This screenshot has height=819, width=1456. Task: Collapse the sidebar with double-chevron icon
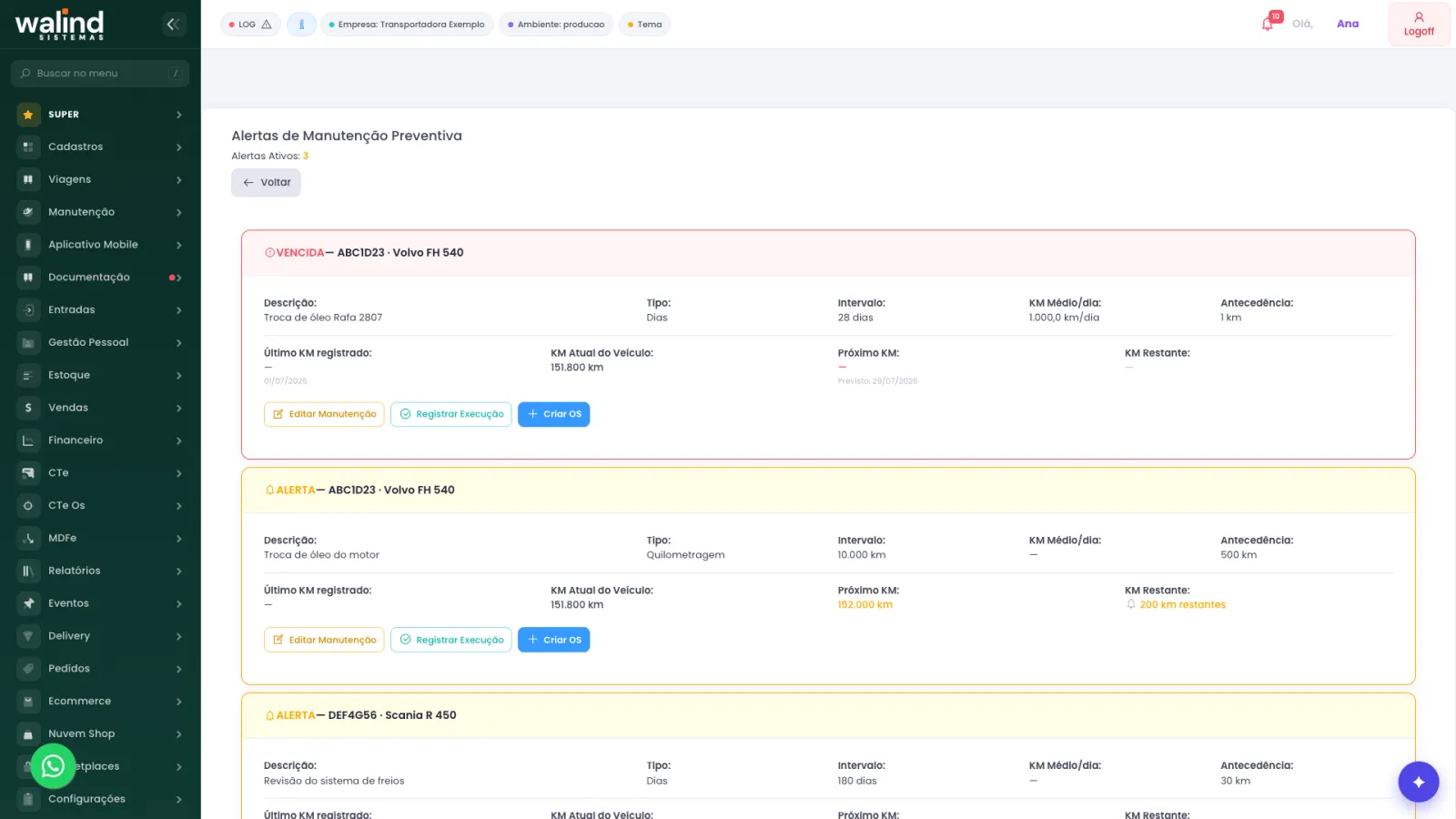coord(173,25)
